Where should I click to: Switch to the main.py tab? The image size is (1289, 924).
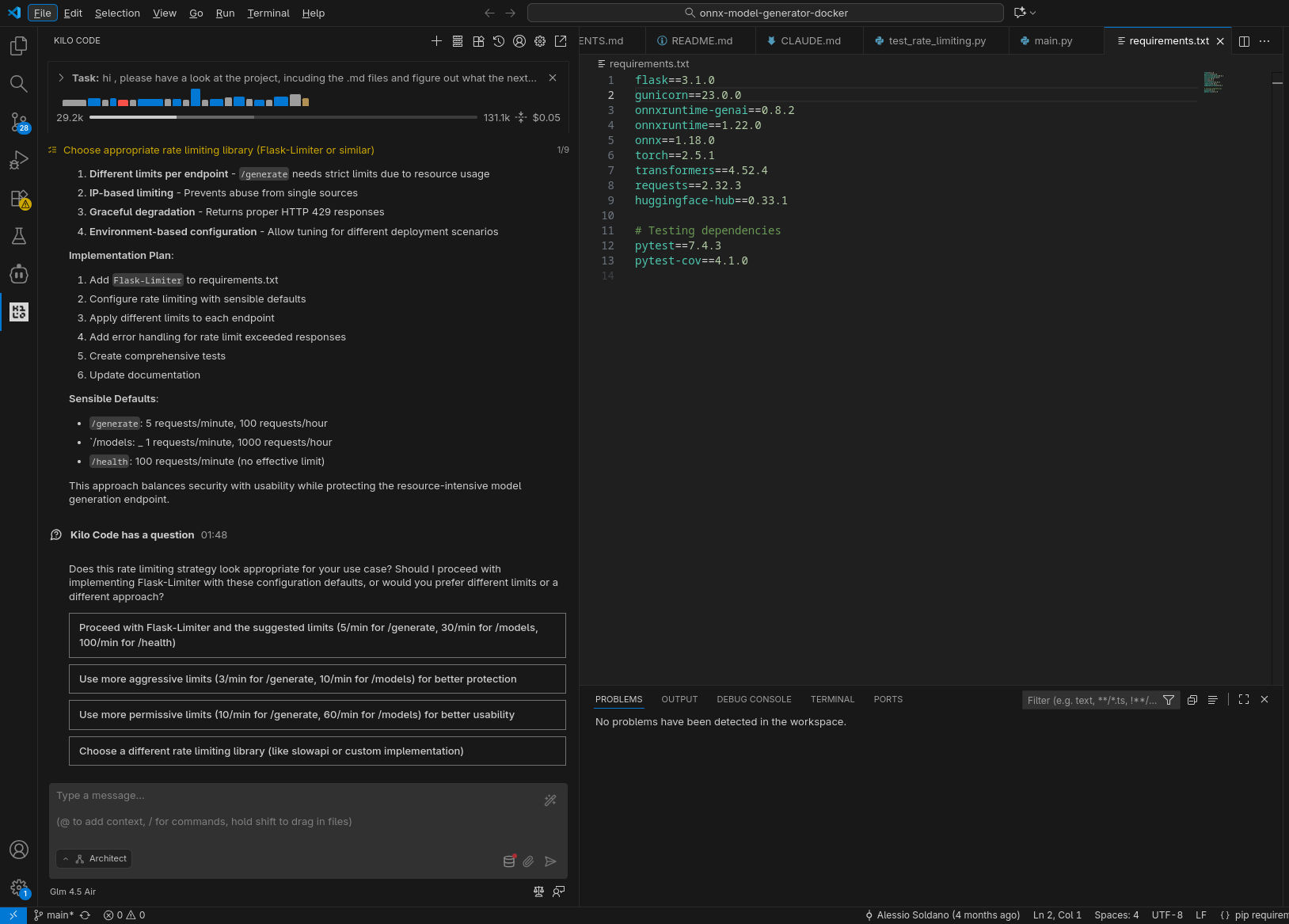pyautogui.click(x=1052, y=41)
